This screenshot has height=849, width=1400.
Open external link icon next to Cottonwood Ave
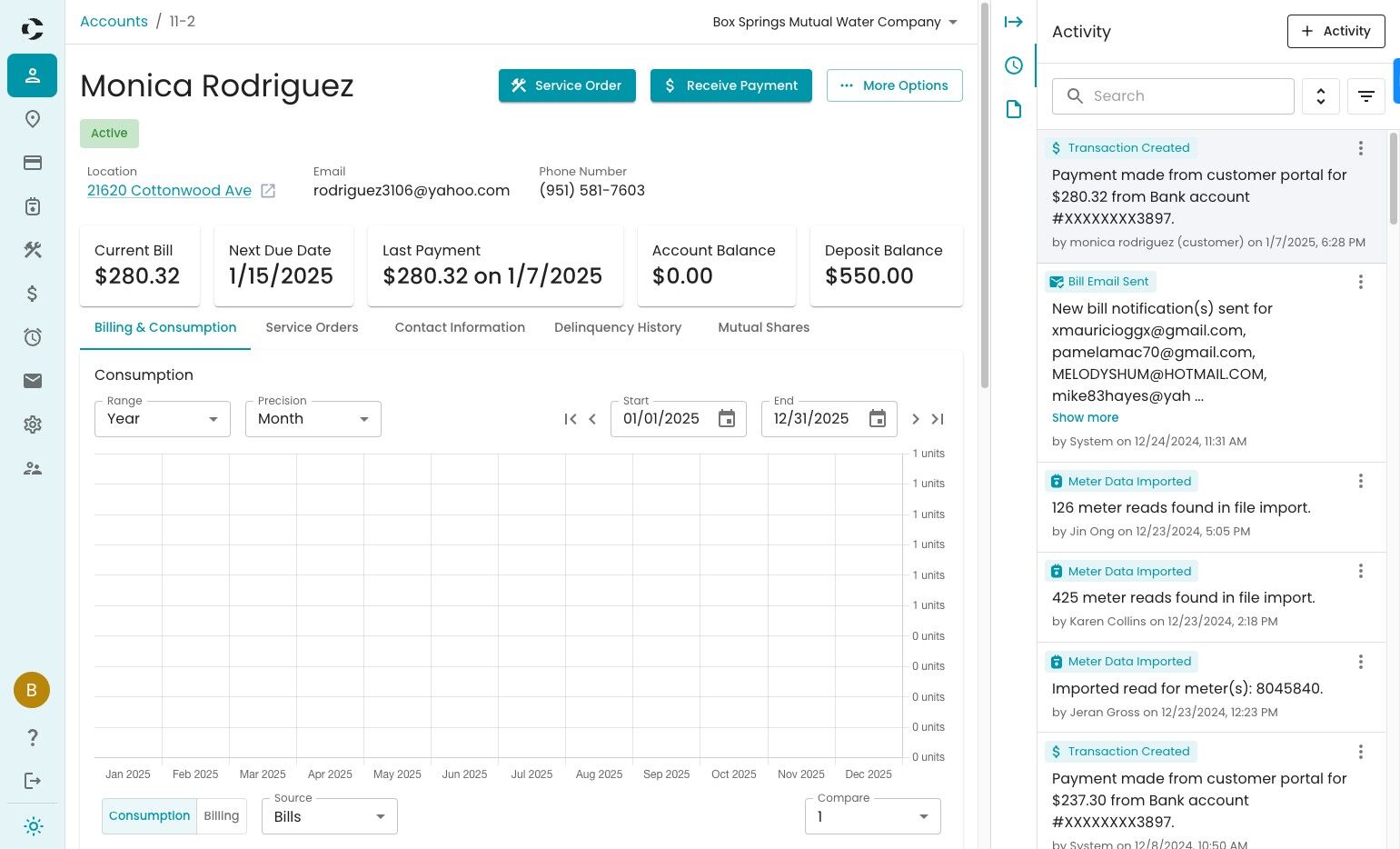pyautogui.click(x=268, y=191)
